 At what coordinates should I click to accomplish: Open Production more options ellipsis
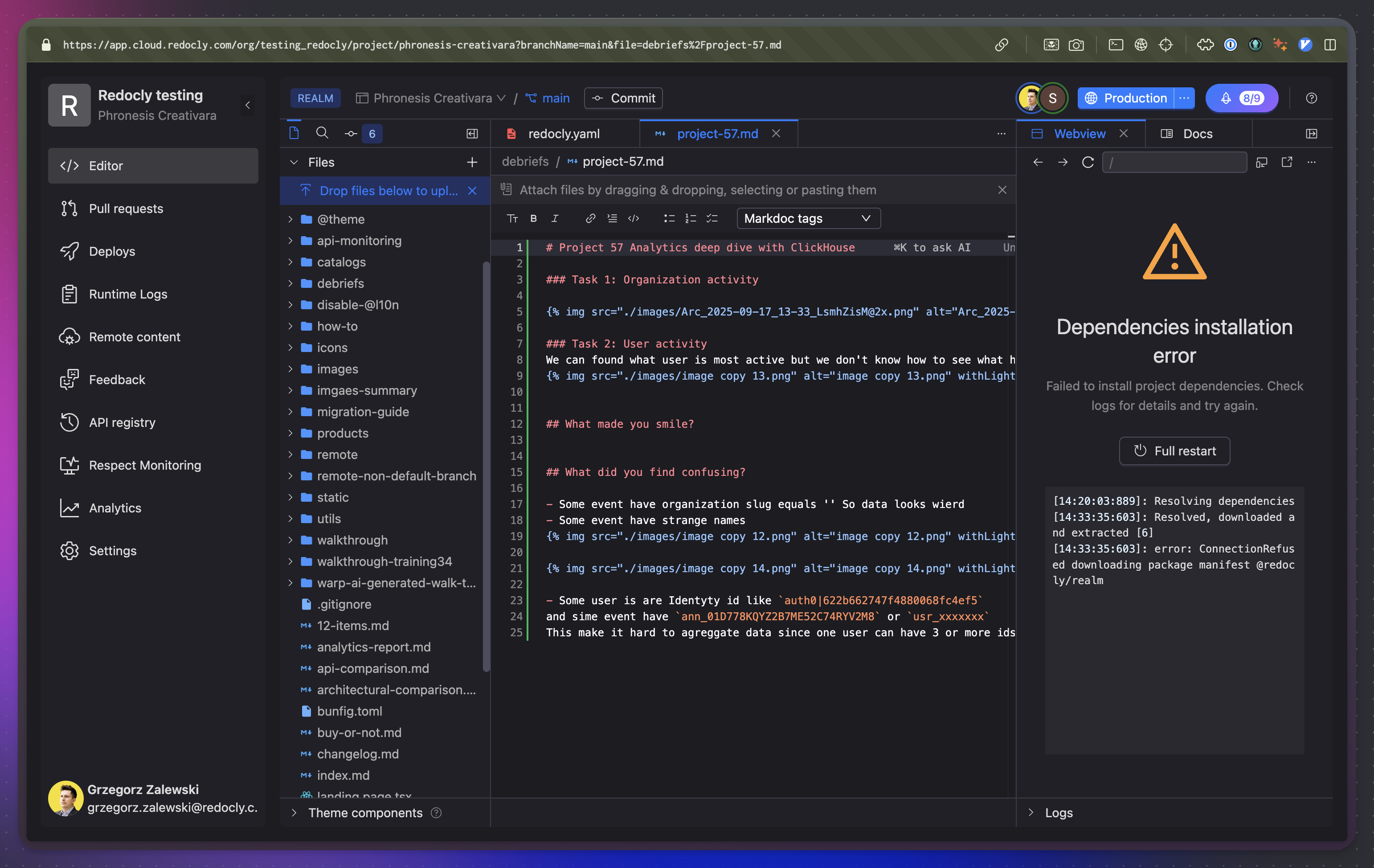(x=1185, y=98)
